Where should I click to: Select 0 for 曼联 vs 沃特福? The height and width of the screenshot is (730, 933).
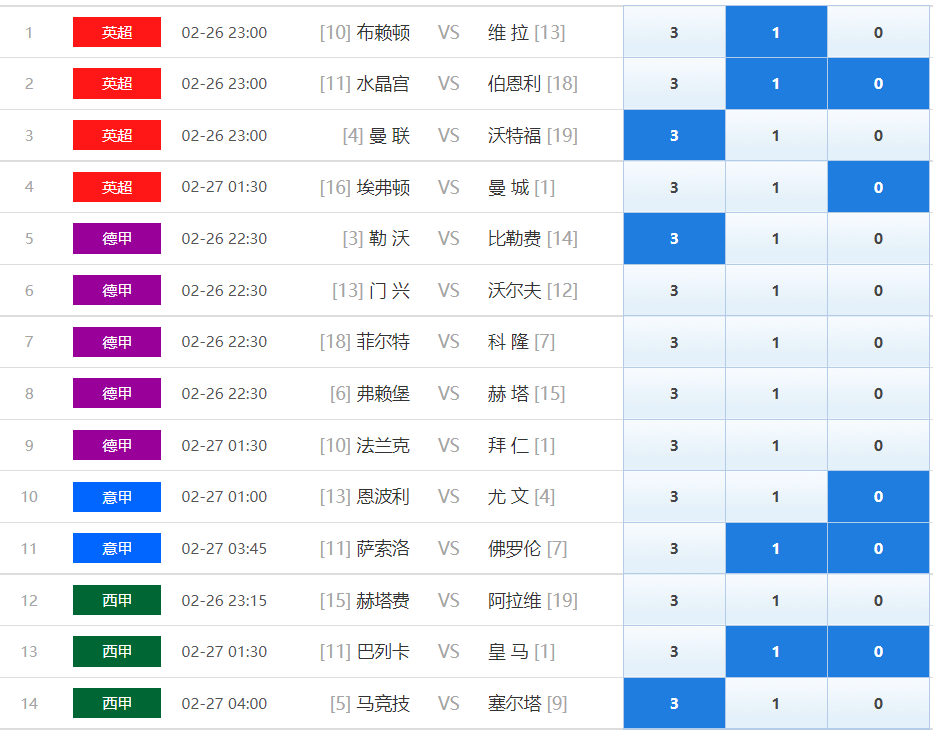878,135
